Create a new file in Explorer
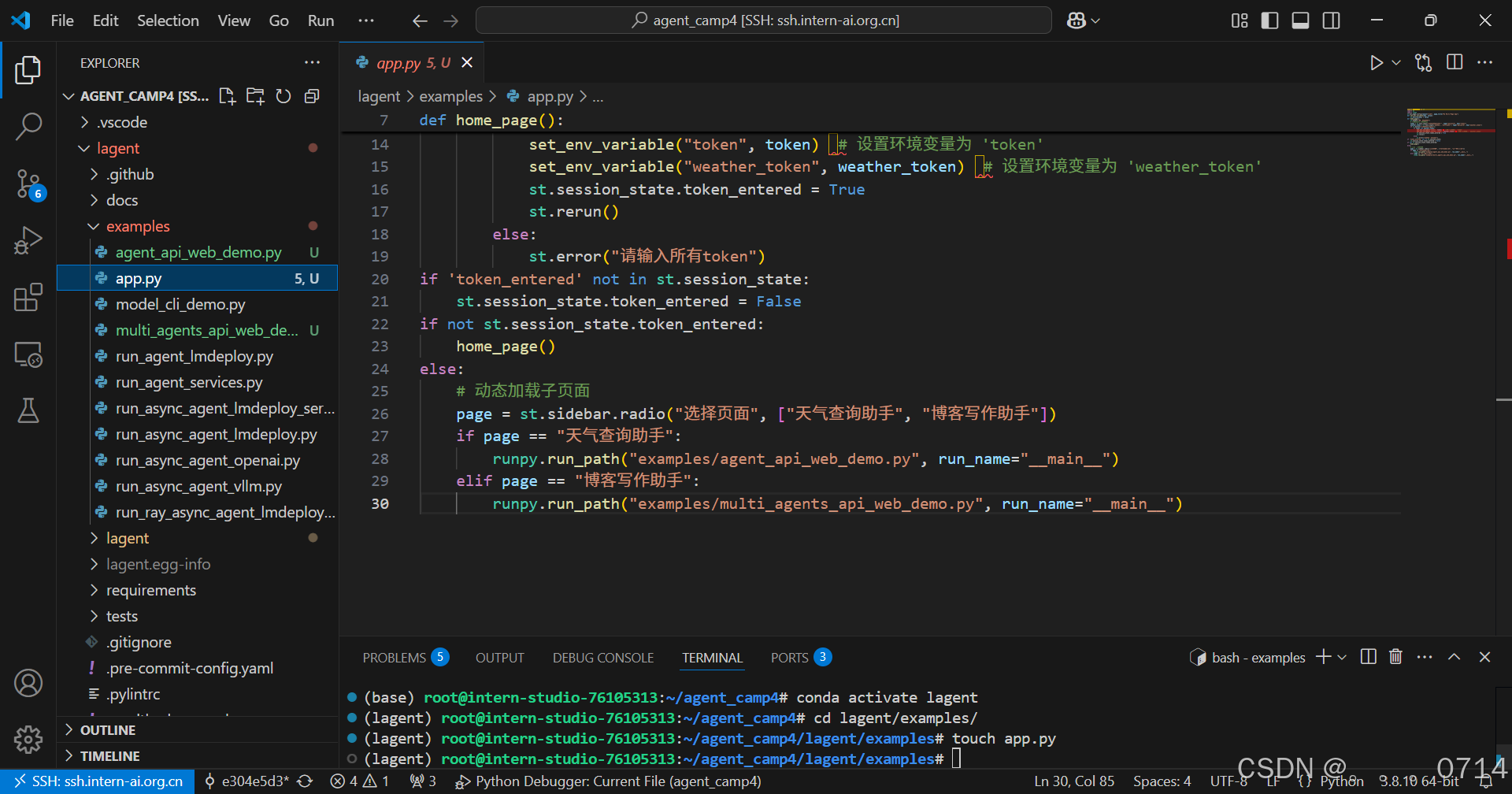This screenshot has height=794, width=1512. (x=227, y=96)
